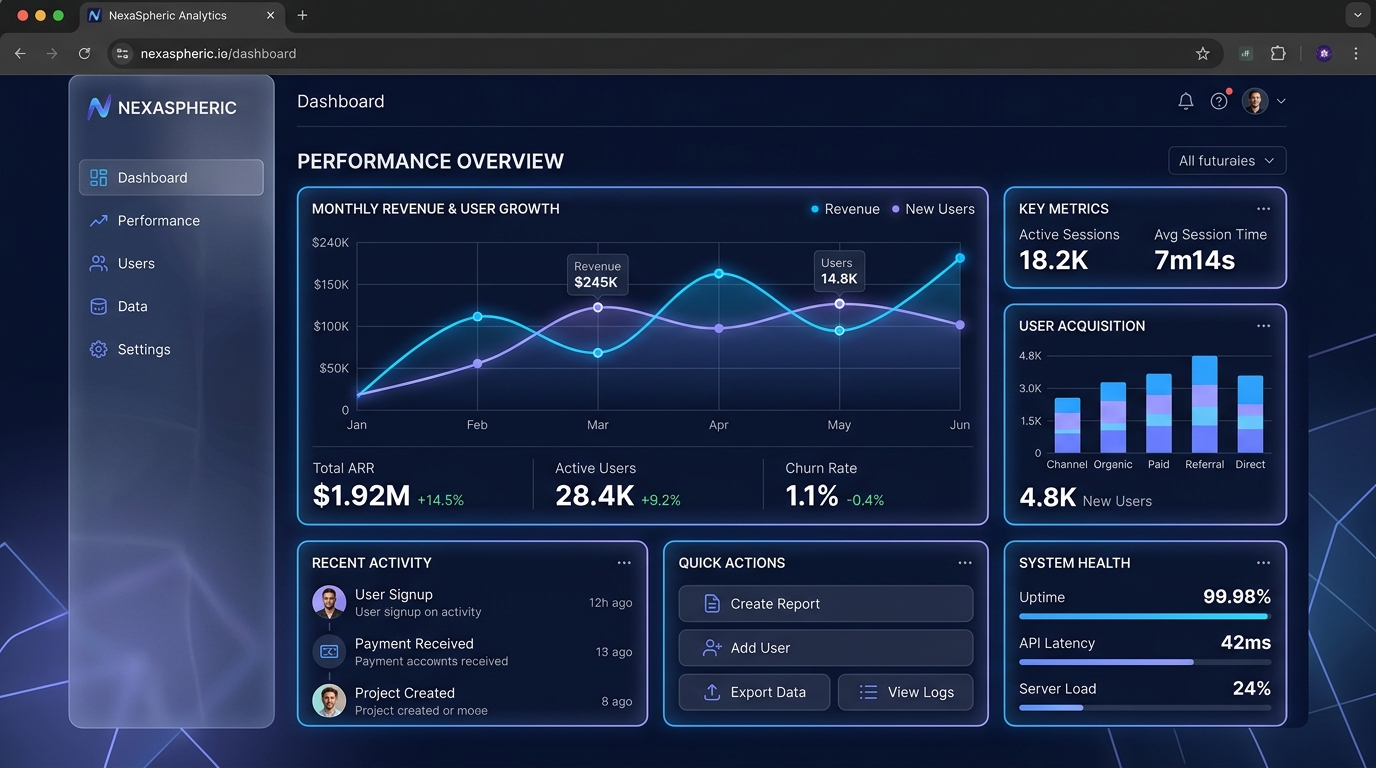The width and height of the screenshot is (1376, 768).
Task: Open Recent Activity more options menu
Action: click(624, 563)
